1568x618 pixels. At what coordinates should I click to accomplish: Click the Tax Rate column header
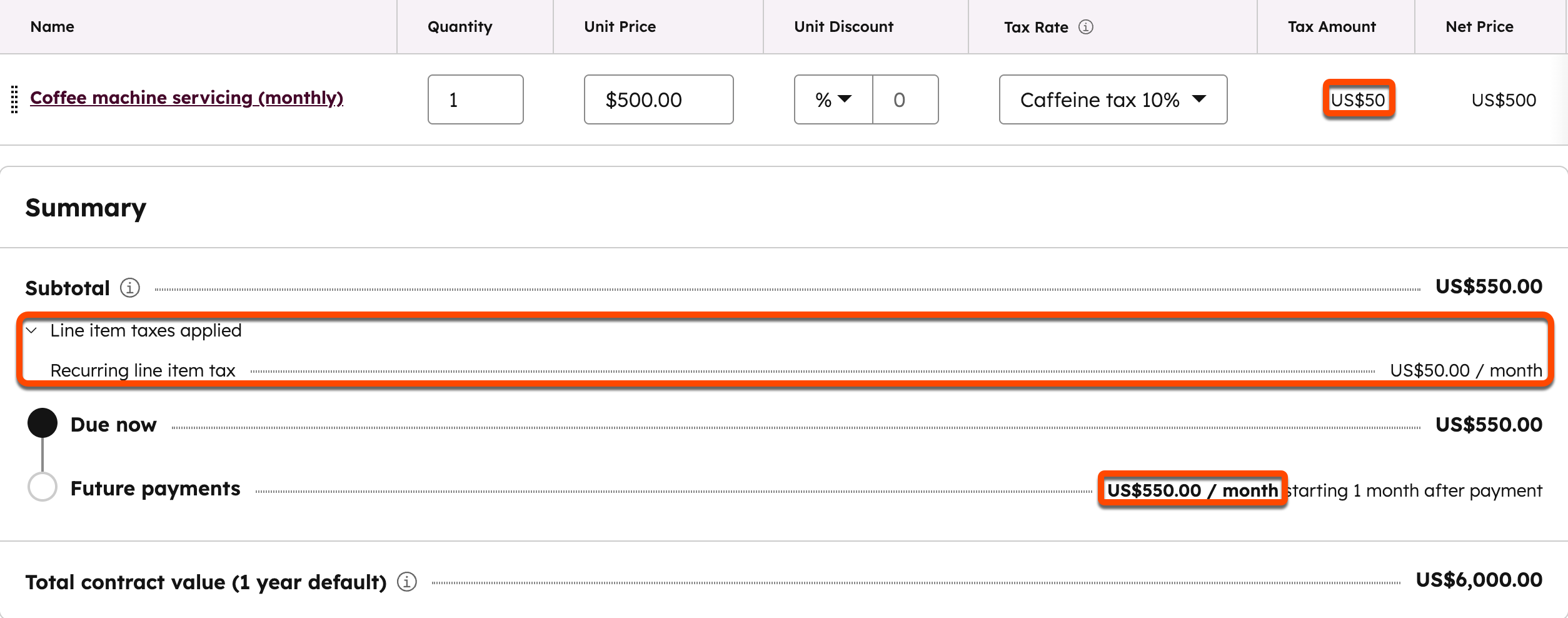tap(1036, 28)
